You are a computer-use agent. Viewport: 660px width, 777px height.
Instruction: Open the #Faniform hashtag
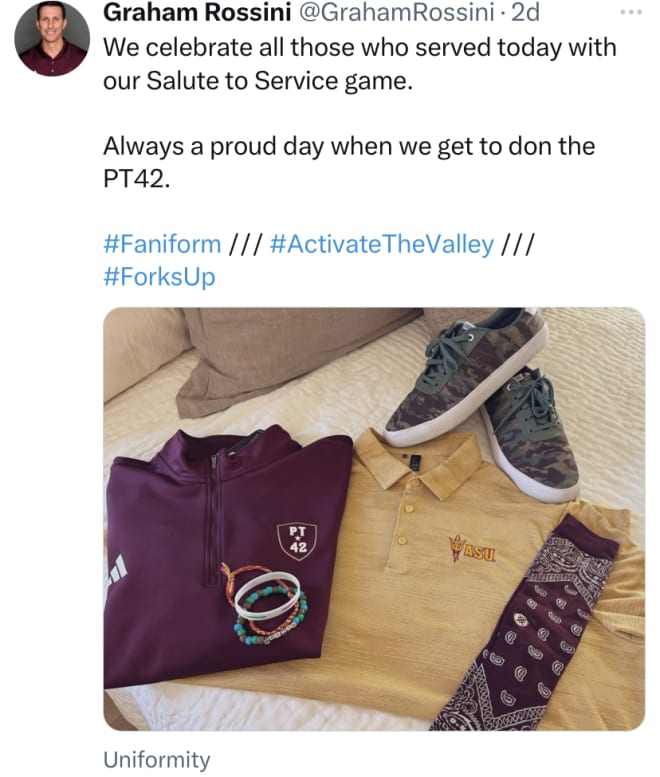pyautogui.click(x=162, y=244)
